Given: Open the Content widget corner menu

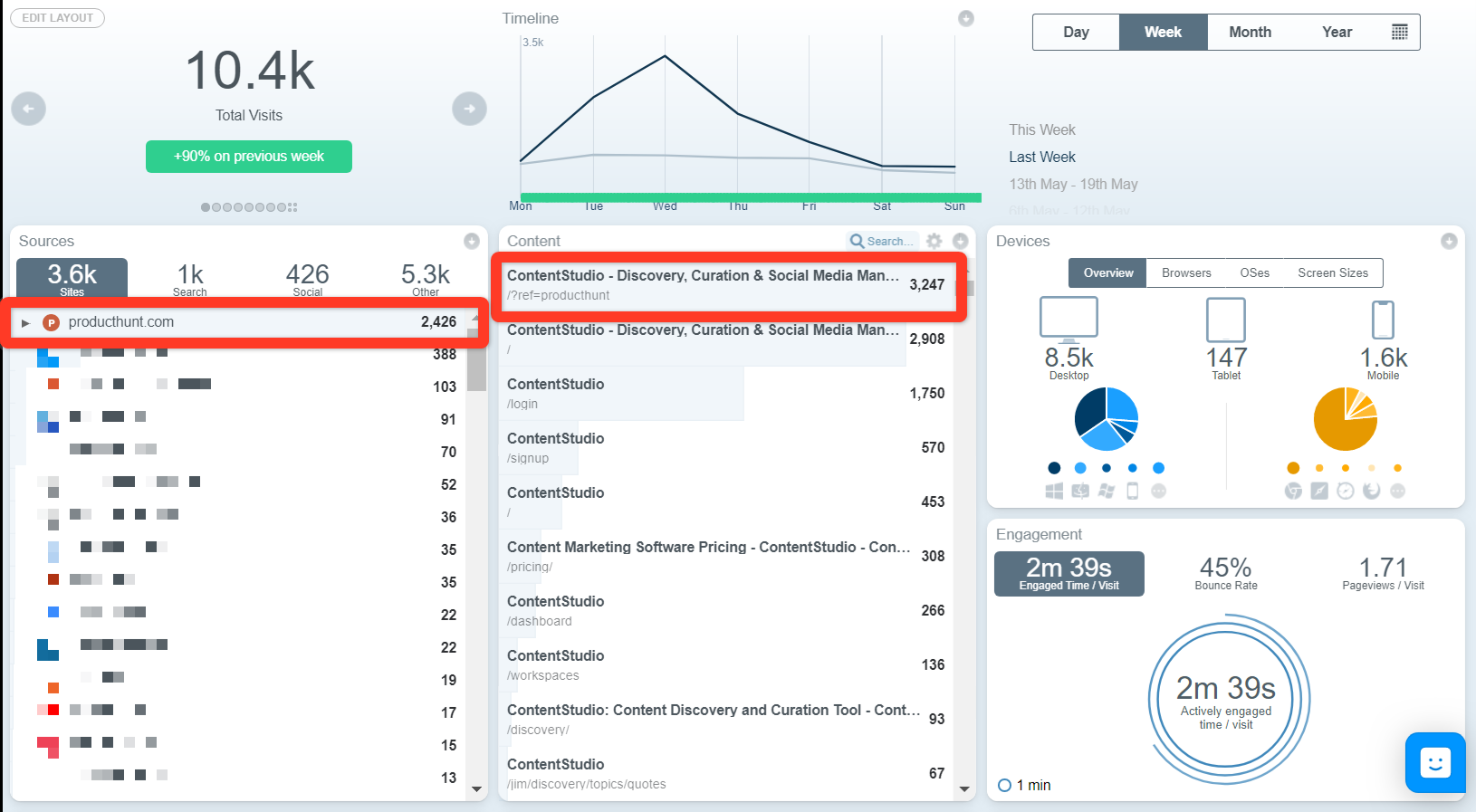Looking at the screenshot, I should pyautogui.click(x=961, y=241).
